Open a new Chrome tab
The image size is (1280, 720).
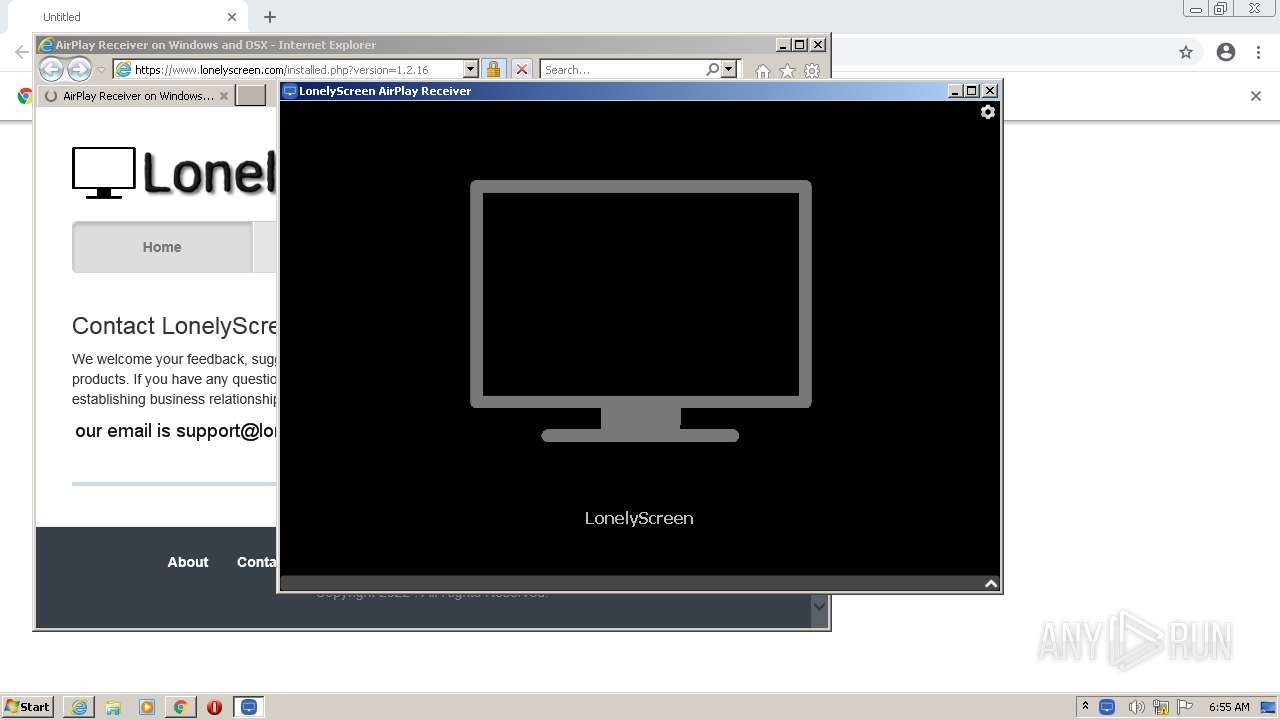pos(270,17)
